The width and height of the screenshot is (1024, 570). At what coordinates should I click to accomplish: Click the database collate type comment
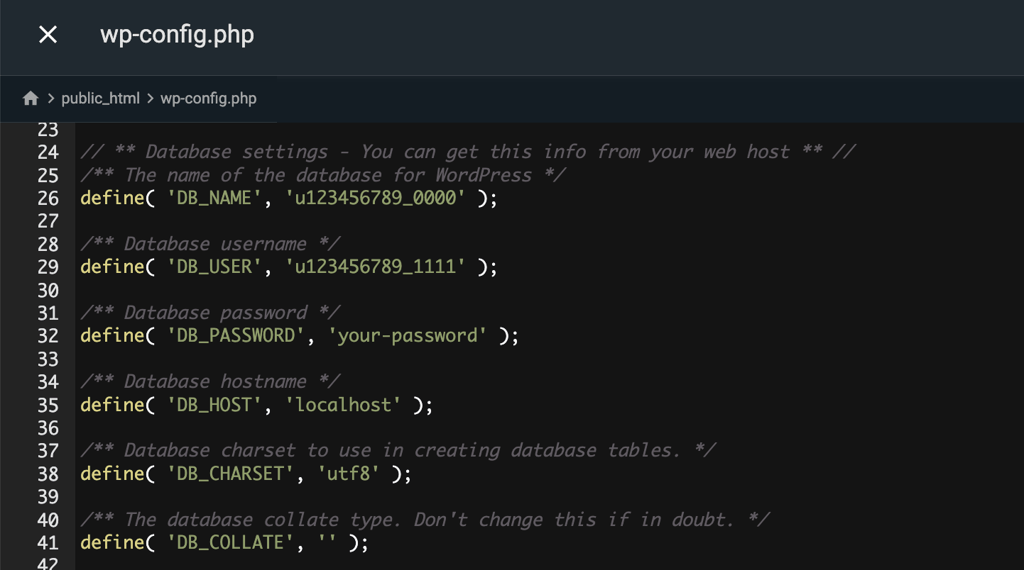(x=425, y=520)
